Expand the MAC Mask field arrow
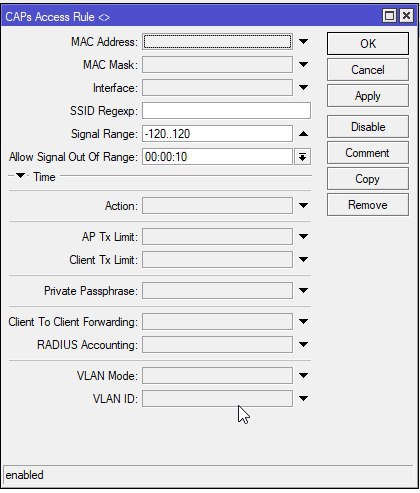420x493 pixels. click(303, 65)
